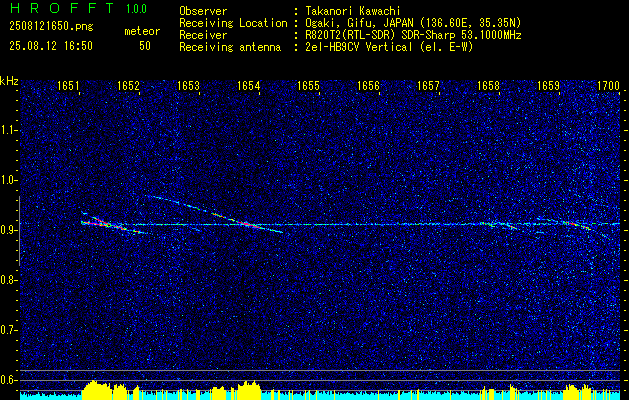Click the Receiver label
629x400 pixels.
(x=203, y=35)
